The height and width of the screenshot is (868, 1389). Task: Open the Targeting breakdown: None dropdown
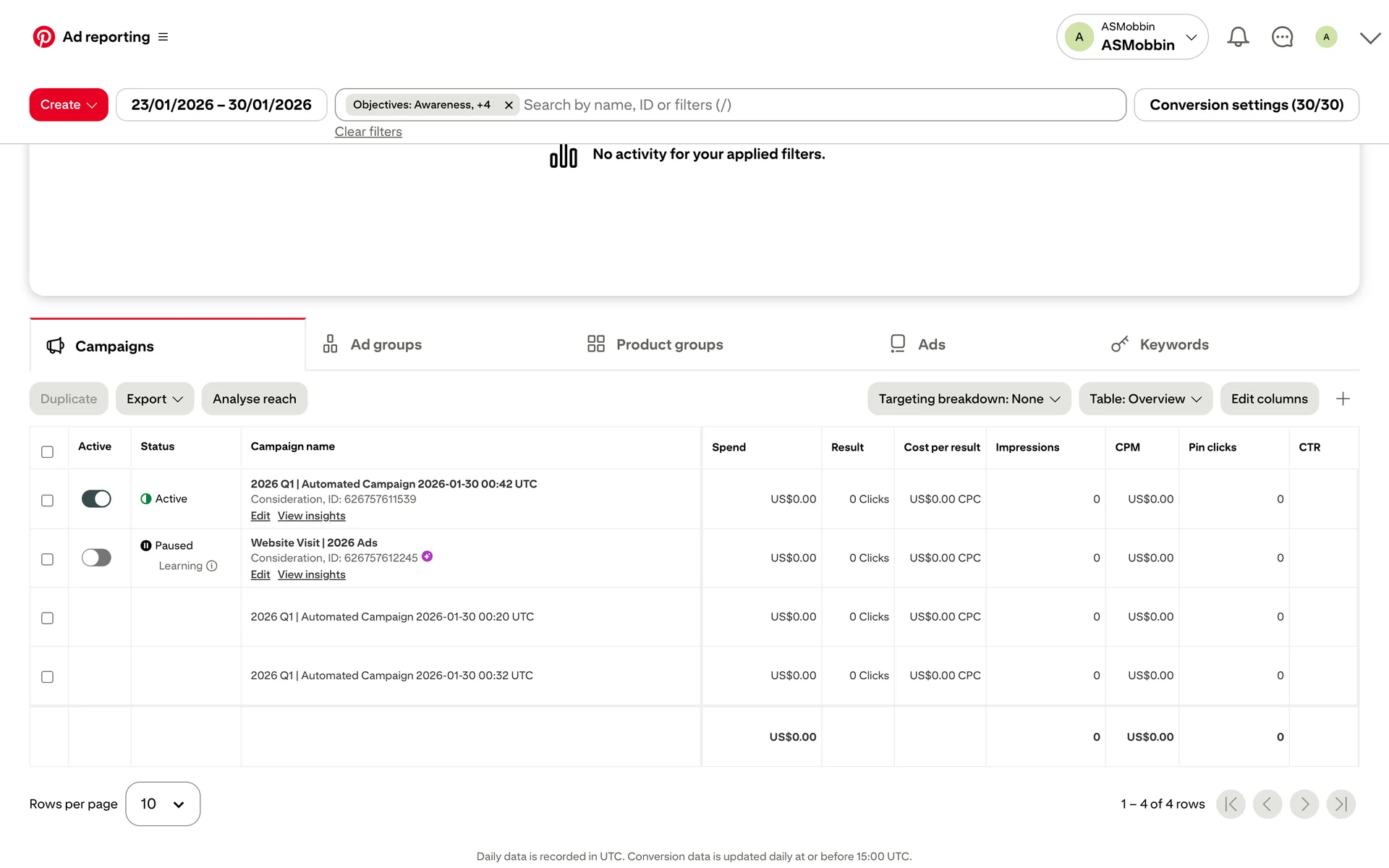coord(969,399)
